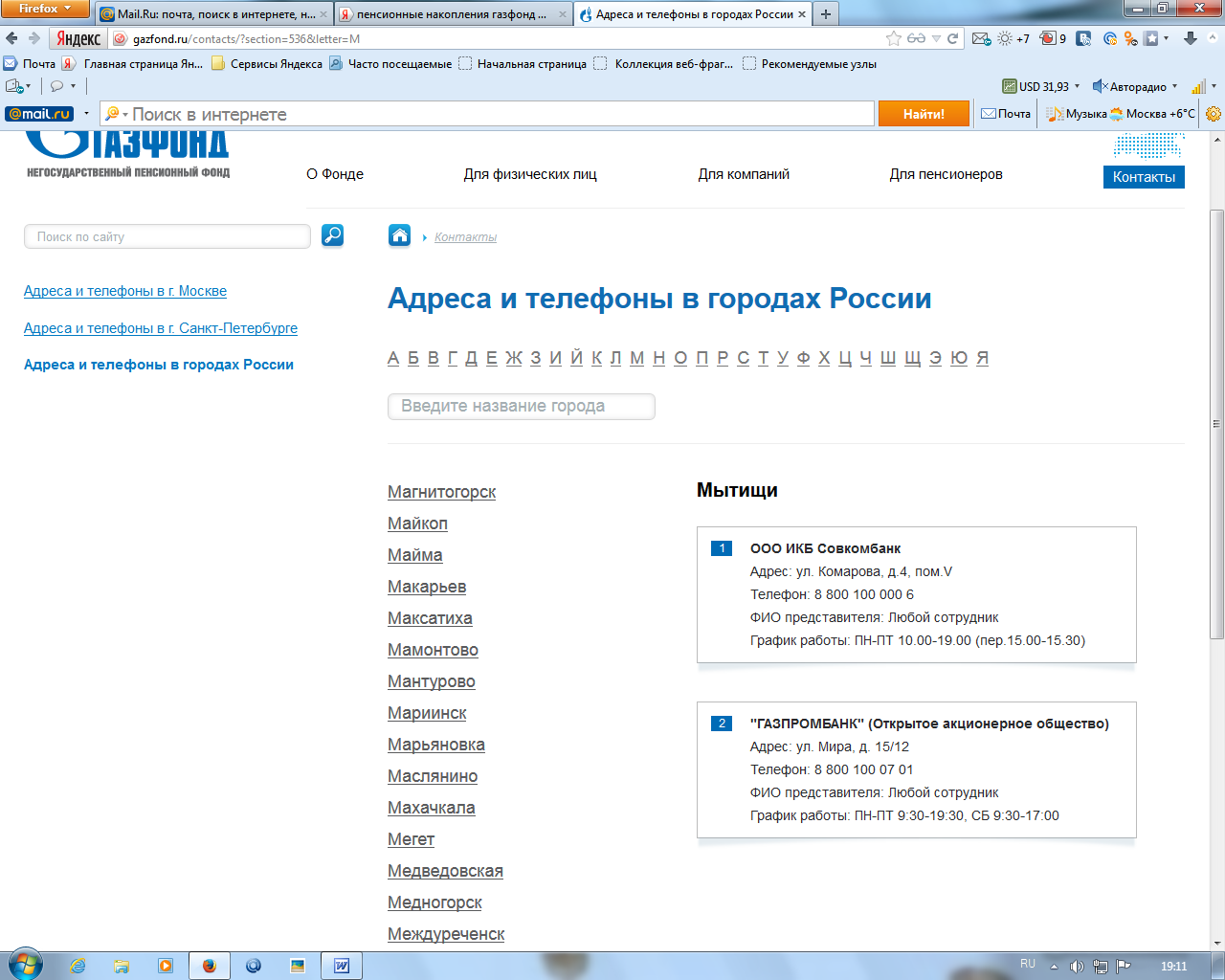
Task: Open the bookmarks star list icon
Action: pos(1151,38)
